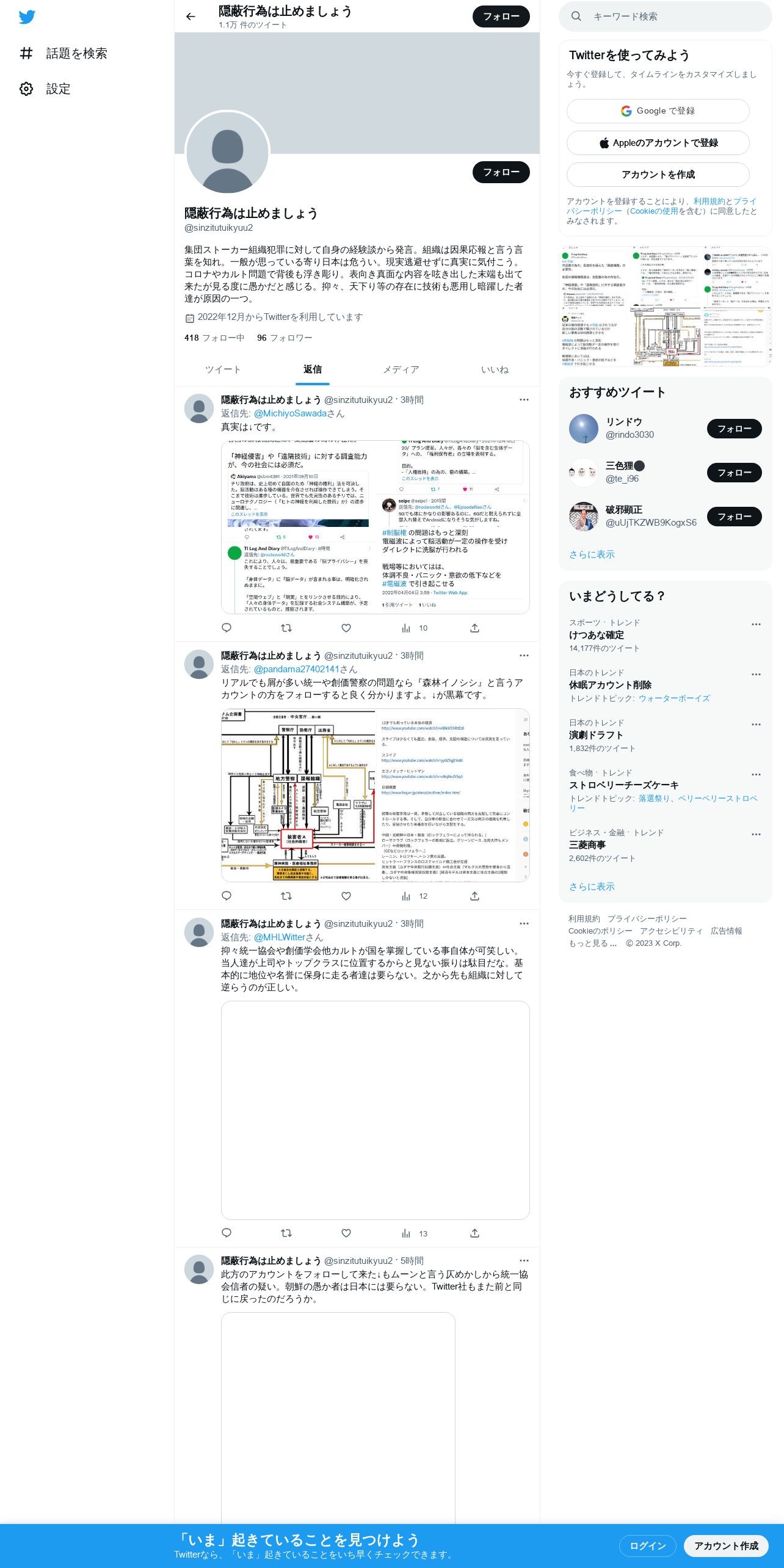Click the キーワード検索 search field
The image size is (784, 1568).
point(666,16)
